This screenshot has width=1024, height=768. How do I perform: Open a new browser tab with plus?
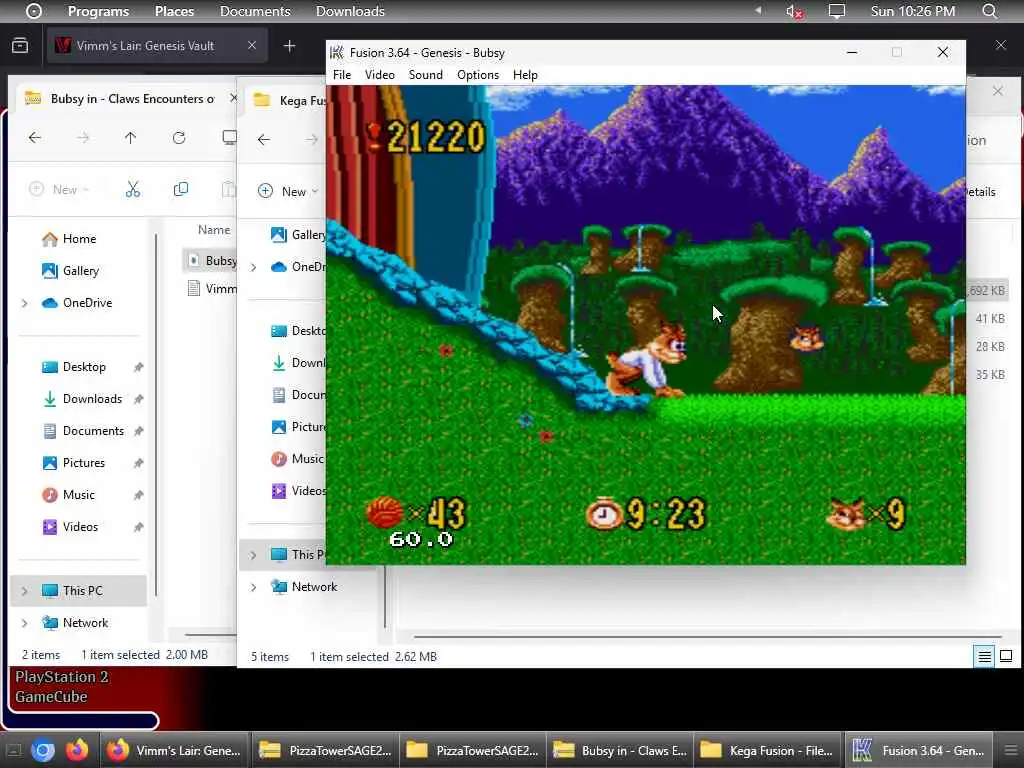click(x=289, y=46)
